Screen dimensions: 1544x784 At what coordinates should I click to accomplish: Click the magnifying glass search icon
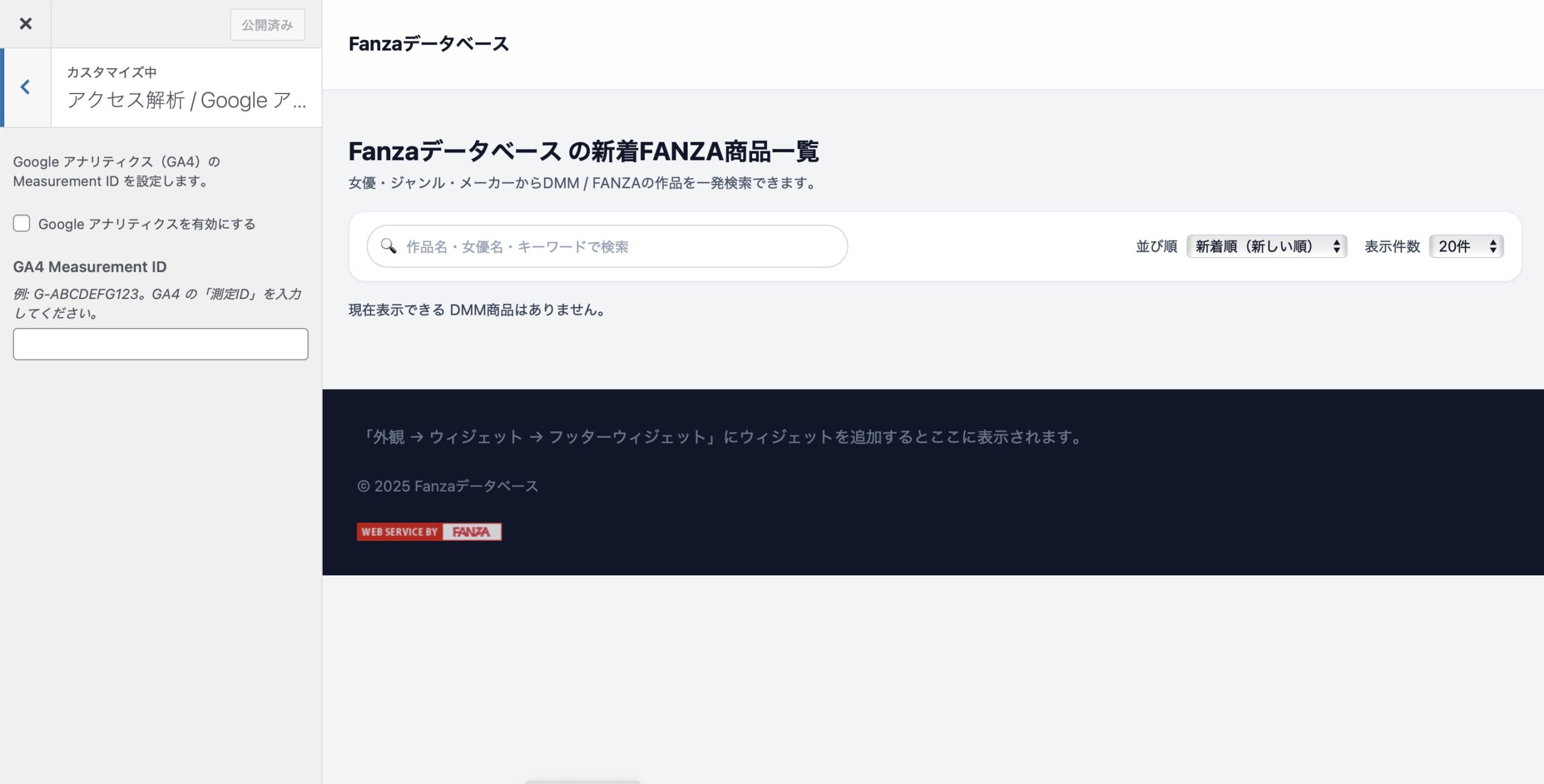[389, 246]
